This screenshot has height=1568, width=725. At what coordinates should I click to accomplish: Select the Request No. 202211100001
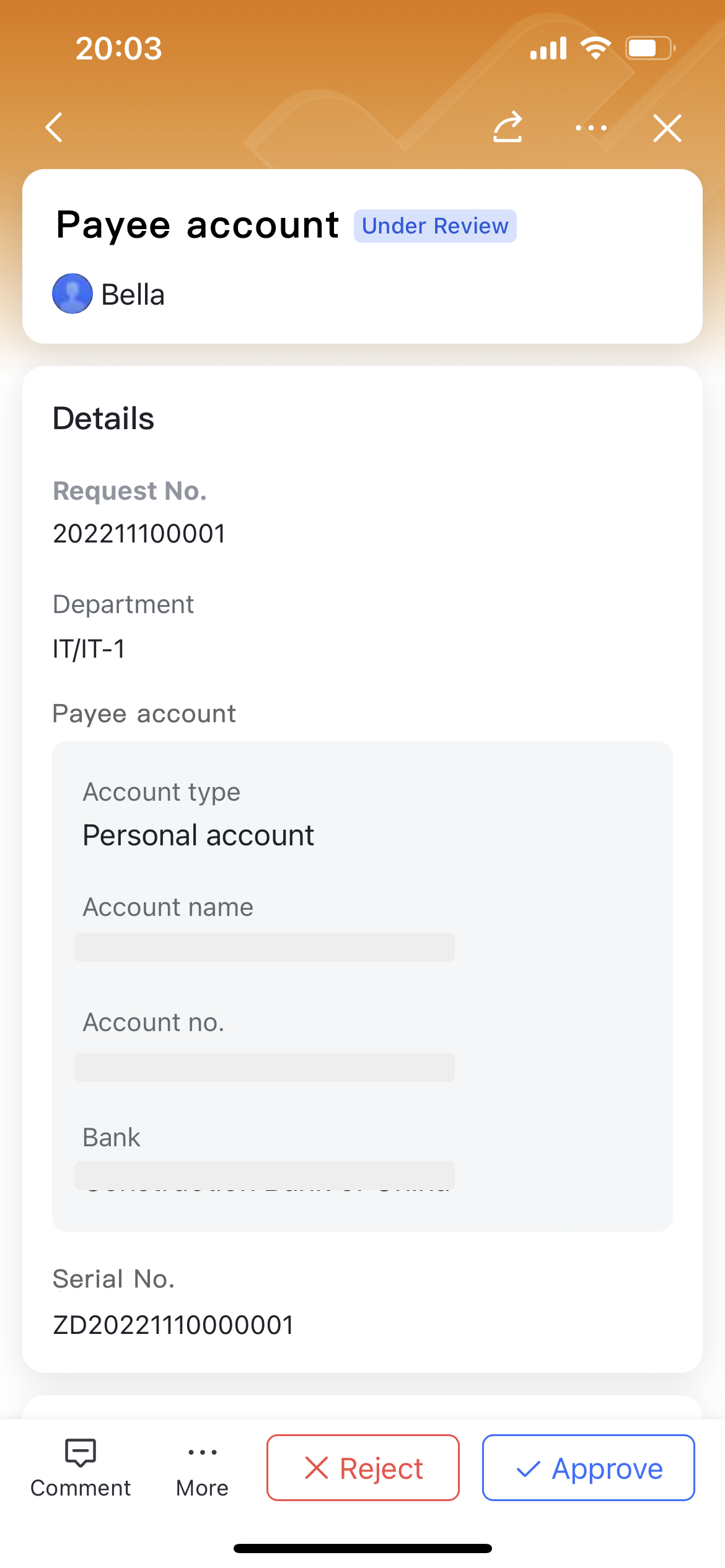(140, 533)
